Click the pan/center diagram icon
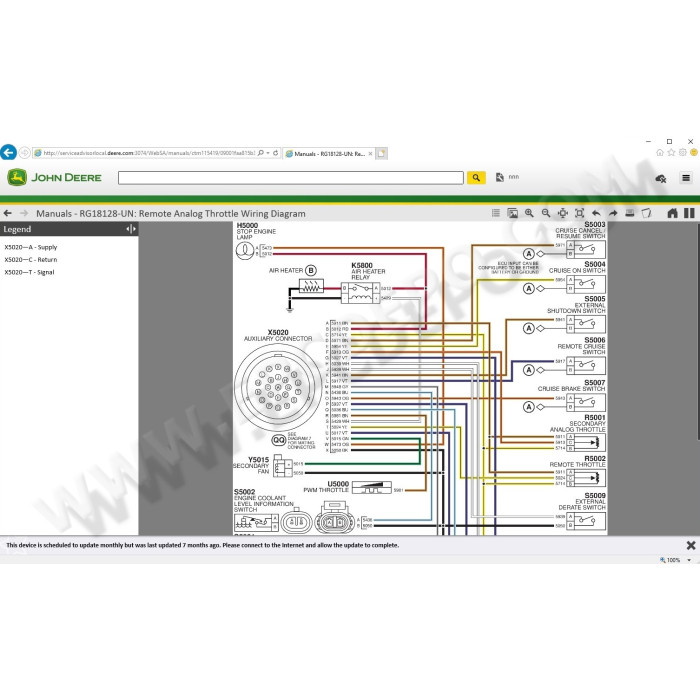The width and height of the screenshot is (700, 700). (x=563, y=213)
